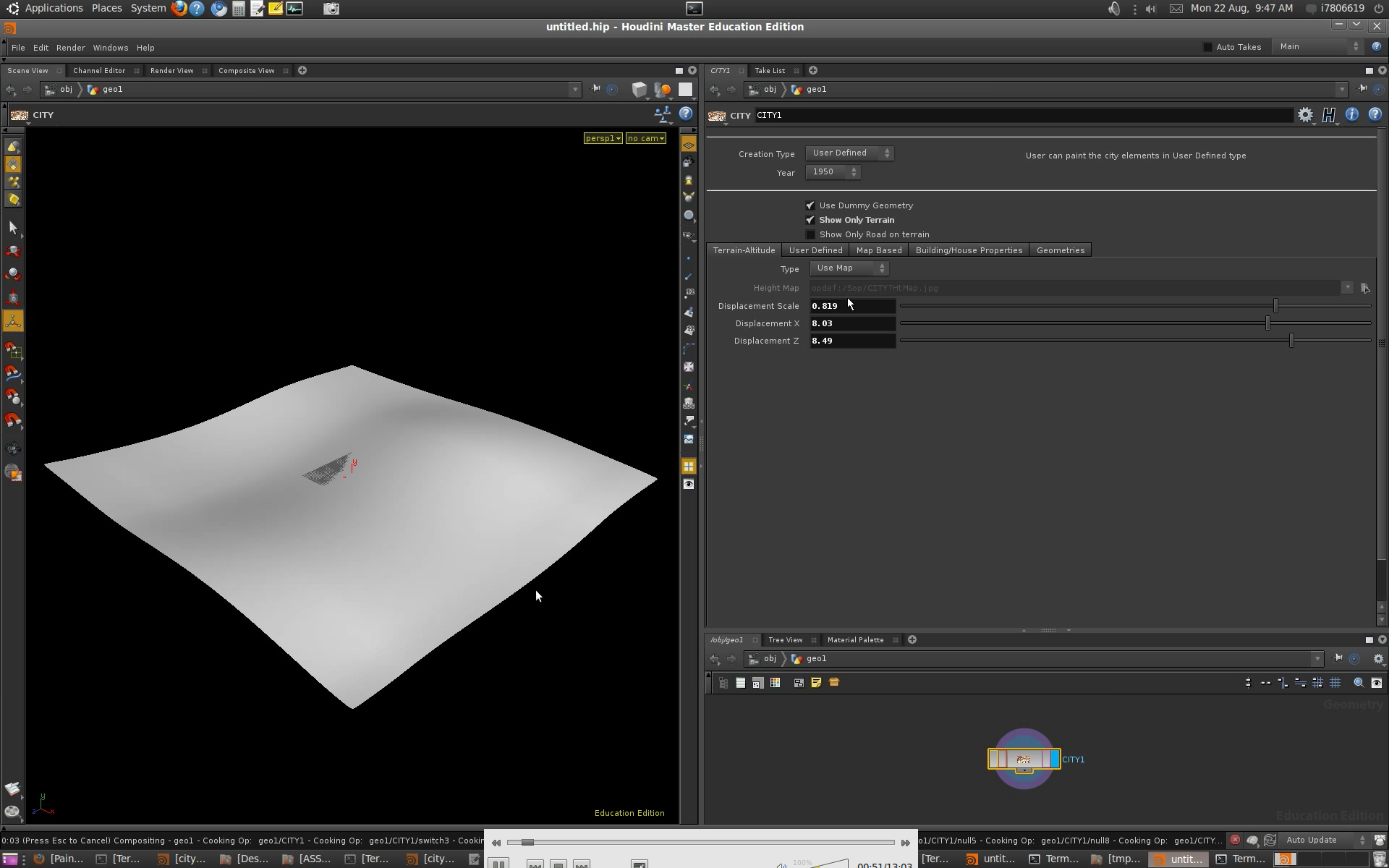Open the Material Palette tab

pyautogui.click(x=855, y=640)
